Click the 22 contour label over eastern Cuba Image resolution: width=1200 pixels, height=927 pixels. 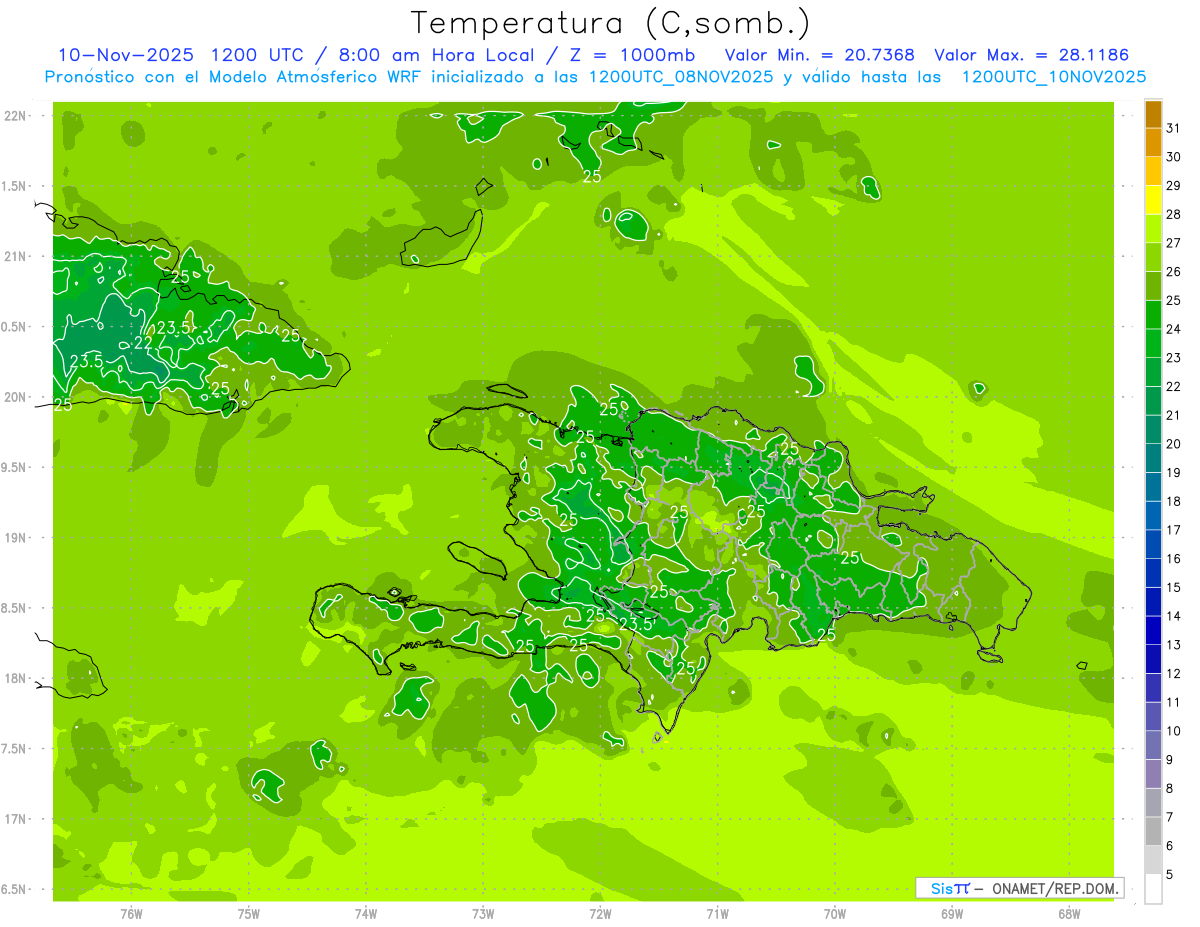143,343
